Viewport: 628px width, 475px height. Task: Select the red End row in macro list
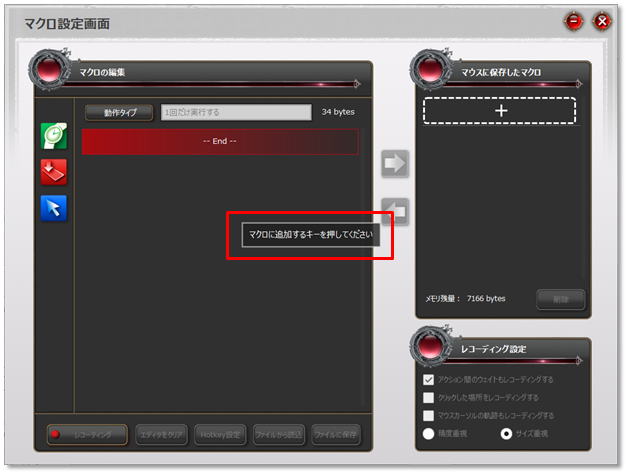219,141
